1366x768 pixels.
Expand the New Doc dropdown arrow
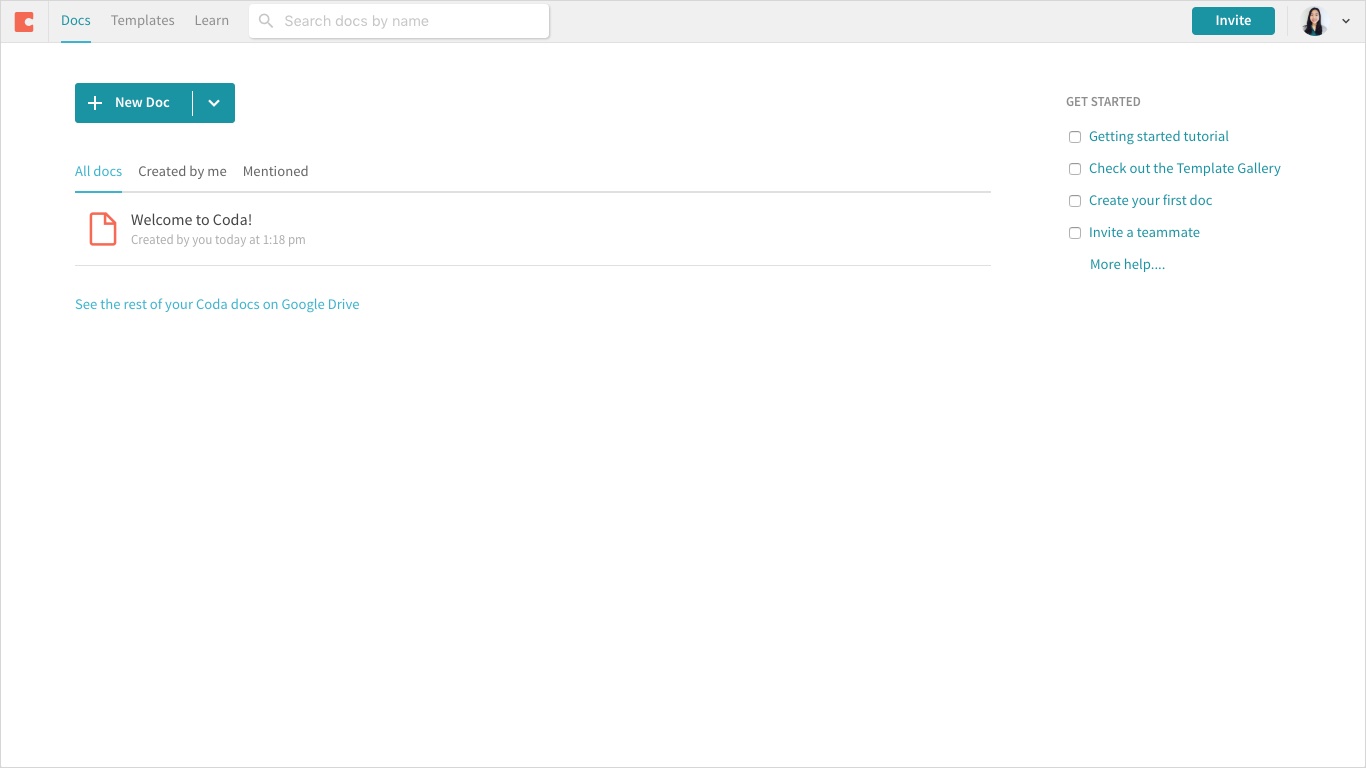click(x=214, y=103)
